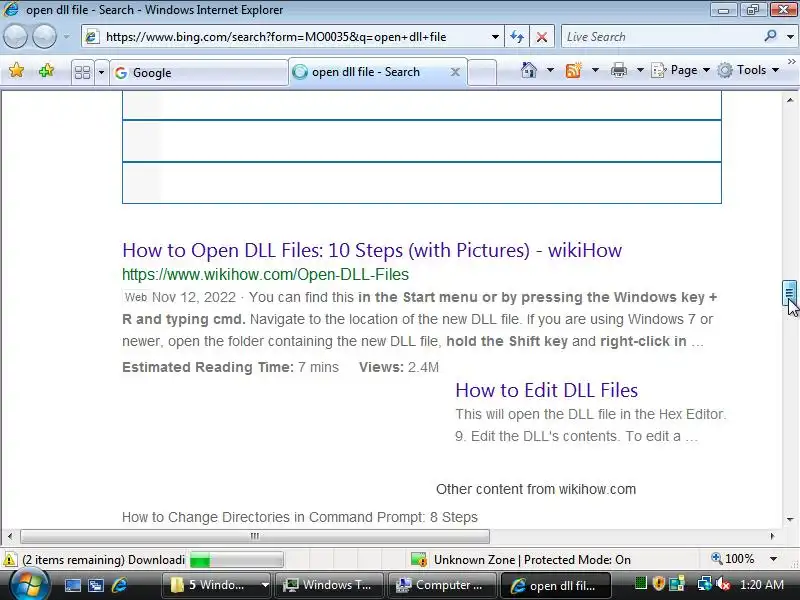Click the network connection tray icon

[x=705, y=583]
